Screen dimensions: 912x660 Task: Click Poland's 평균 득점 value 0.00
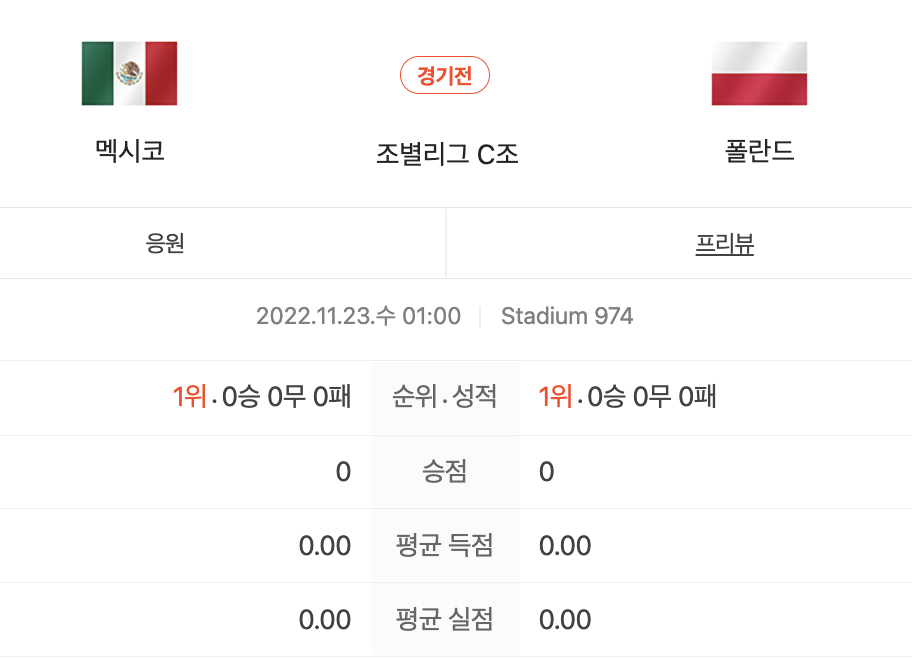(565, 546)
